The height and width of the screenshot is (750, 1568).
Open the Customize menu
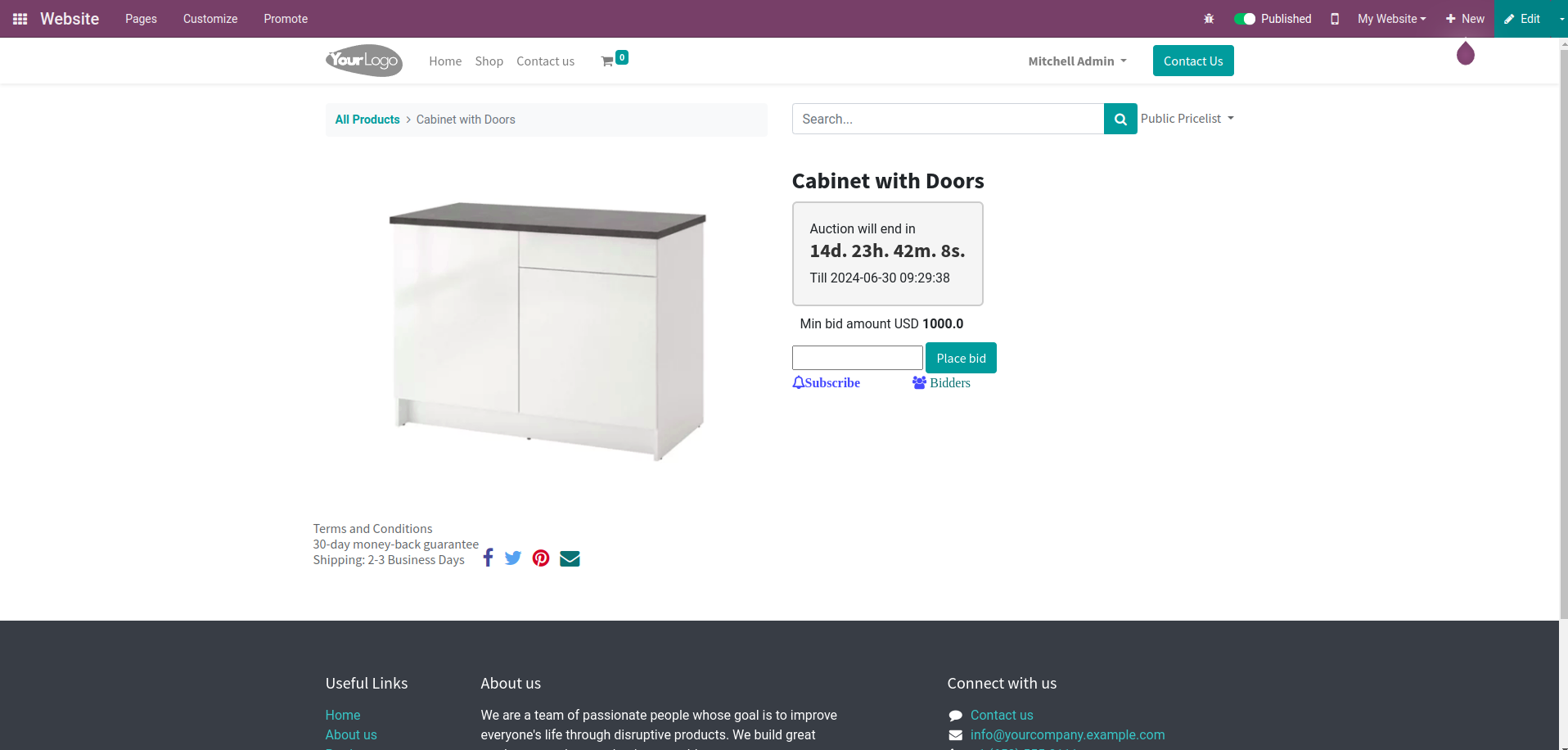210,19
